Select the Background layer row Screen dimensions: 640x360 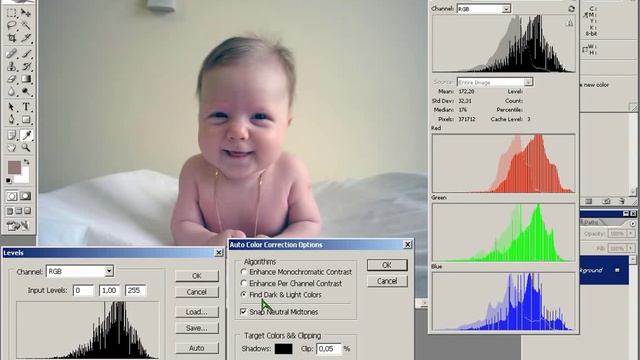click(x=604, y=270)
